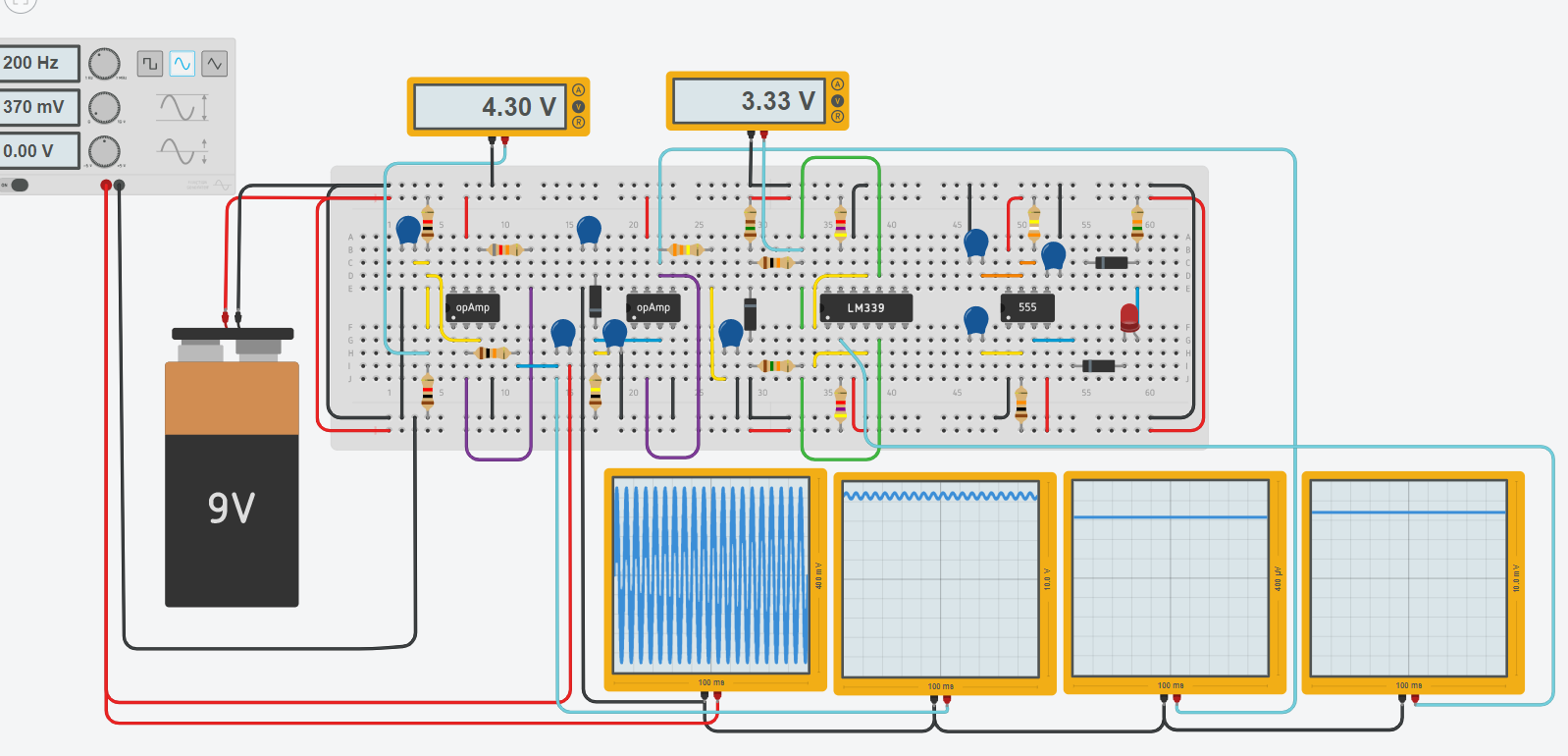Viewport: 1568px width, 756px height.
Task: Select the horizontal diode below the red LED
Action: pos(1098,365)
